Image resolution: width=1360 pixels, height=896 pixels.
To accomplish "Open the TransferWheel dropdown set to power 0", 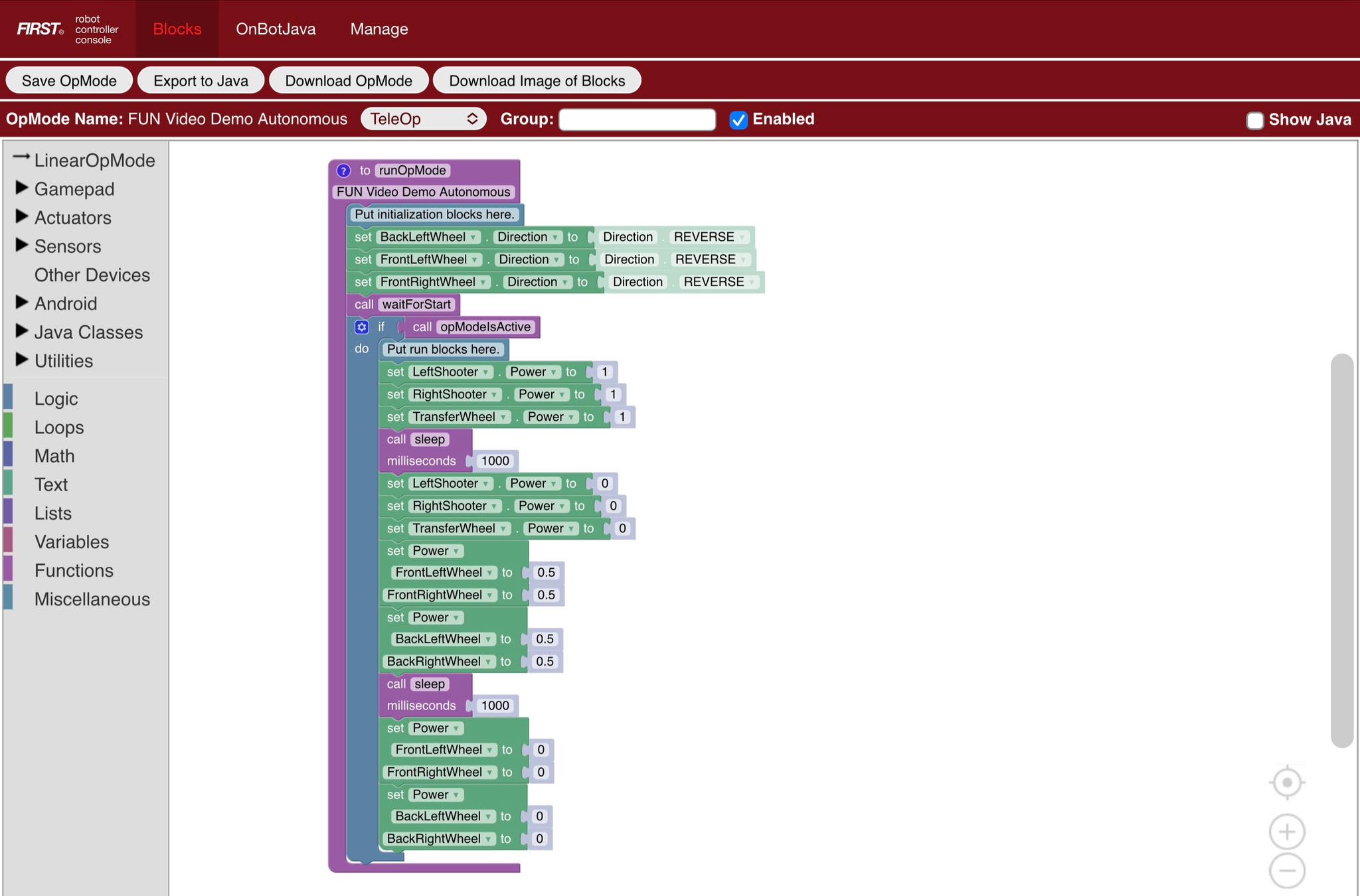I will 460,528.
